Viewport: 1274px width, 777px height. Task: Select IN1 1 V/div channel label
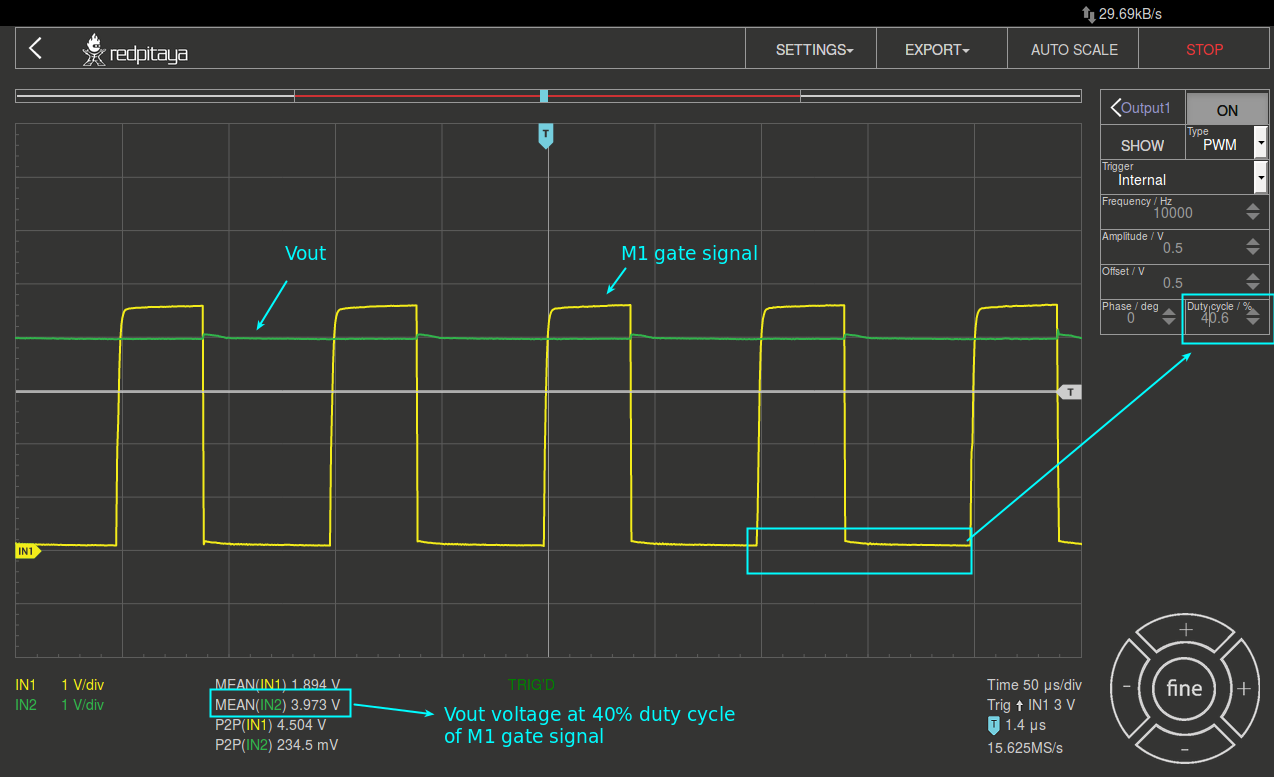[x=60, y=685]
